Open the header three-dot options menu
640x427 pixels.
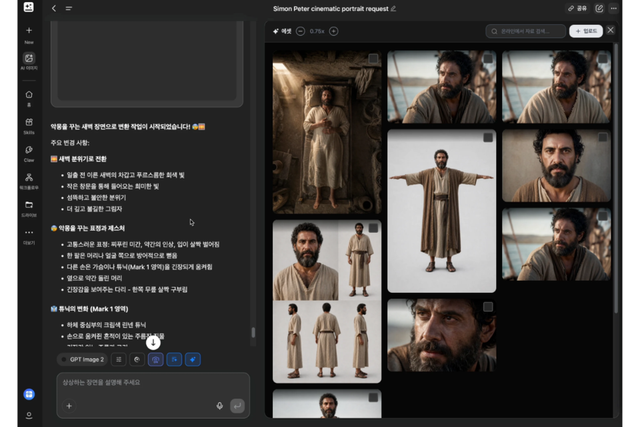pyautogui.click(x=613, y=8)
